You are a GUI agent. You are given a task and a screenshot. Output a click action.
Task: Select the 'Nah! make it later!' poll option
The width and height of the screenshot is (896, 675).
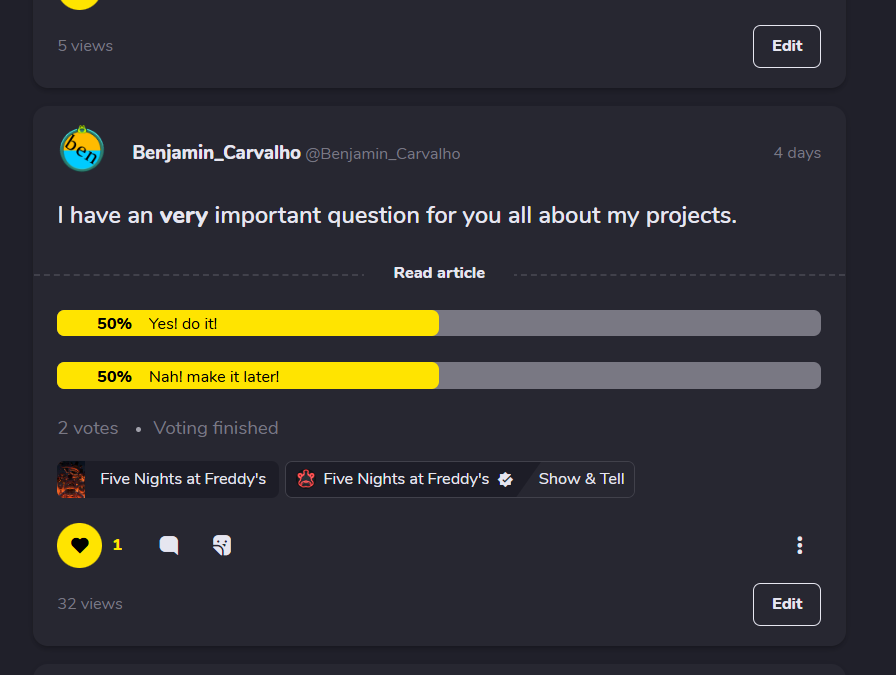214,376
